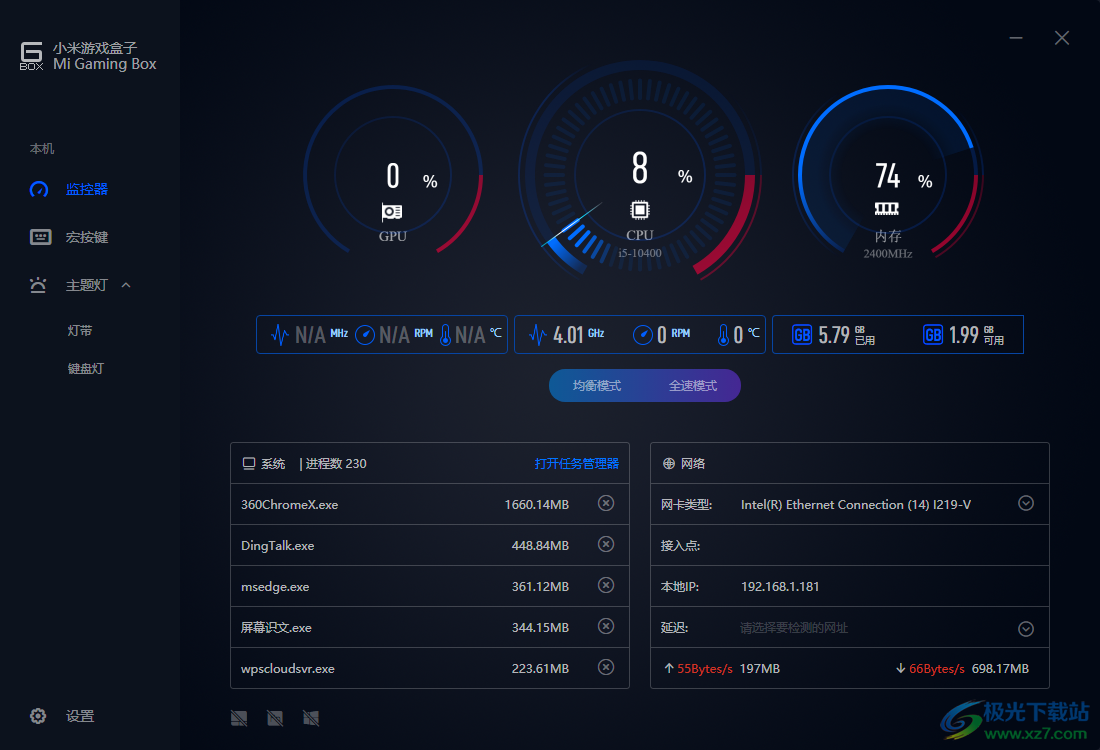Click the 进程数 230 process count

coord(336,464)
